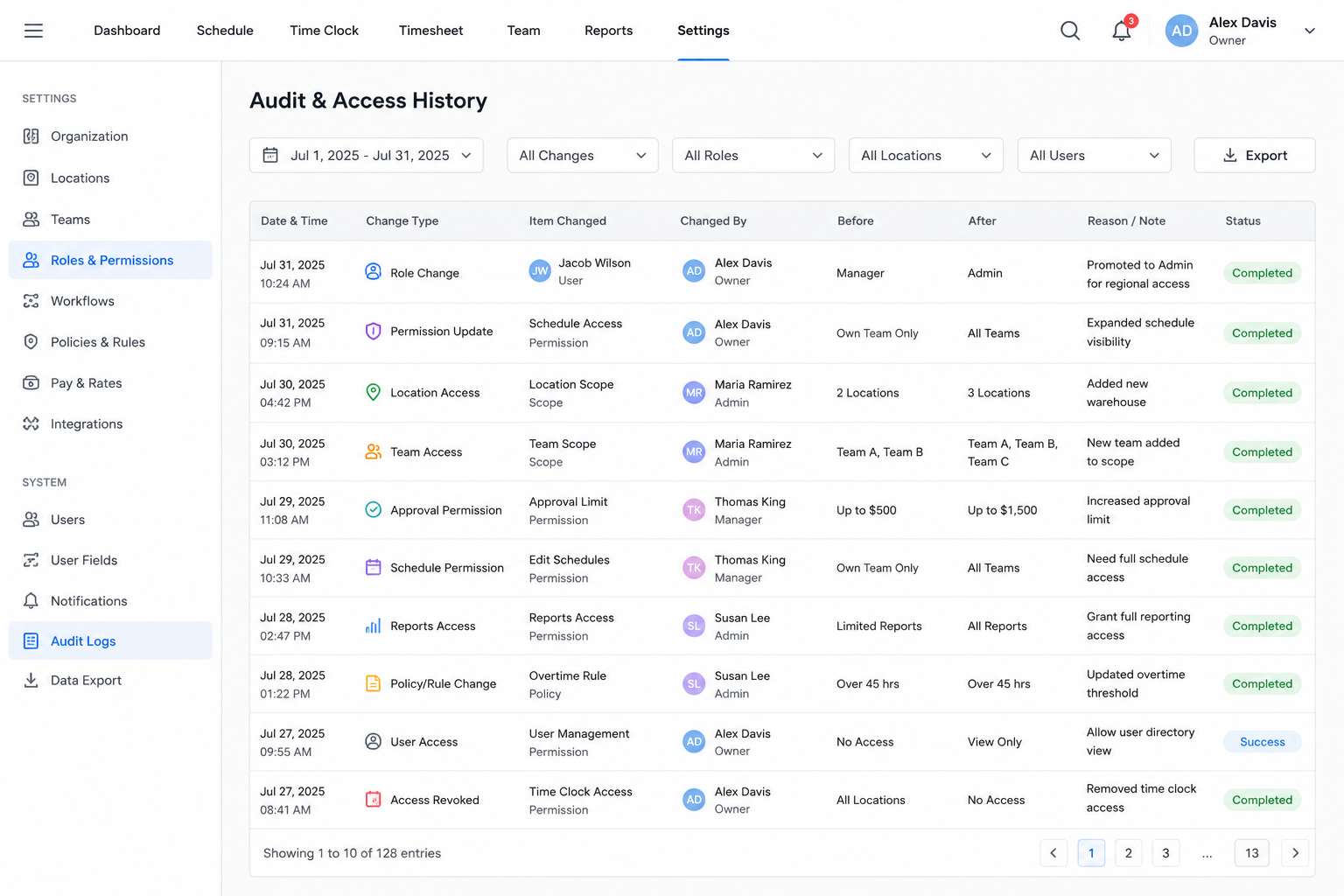This screenshot has height=896, width=1344.
Task: Click the User Access person icon
Action: (373, 741)
